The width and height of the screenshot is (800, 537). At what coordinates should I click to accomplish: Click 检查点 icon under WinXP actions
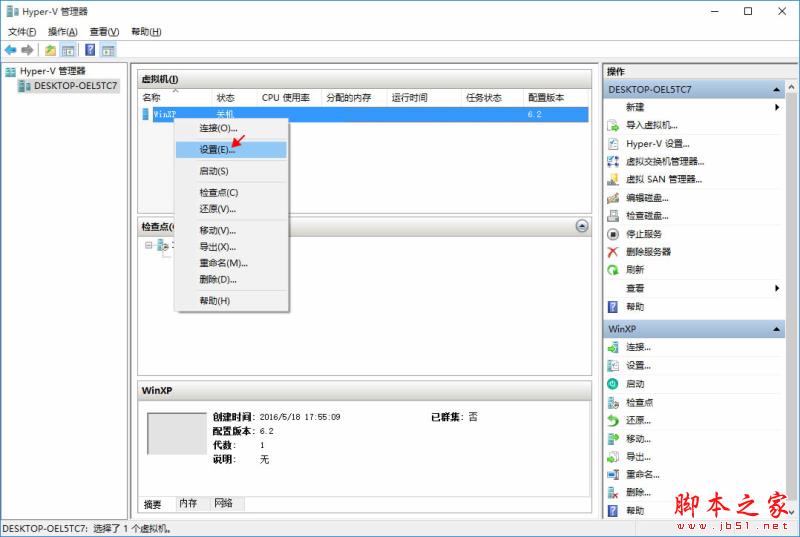tap(613, 403)
